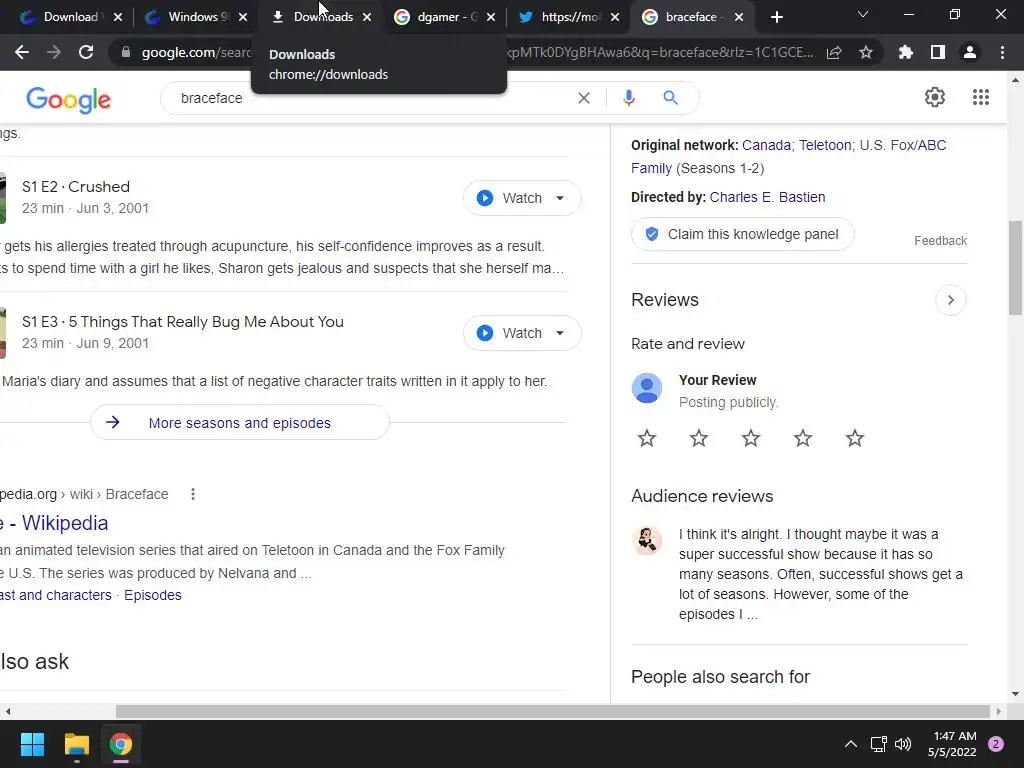The width and height of the screenshot is (1024, 768).
Task: Close the braceface tab
Action: [739, 17]
